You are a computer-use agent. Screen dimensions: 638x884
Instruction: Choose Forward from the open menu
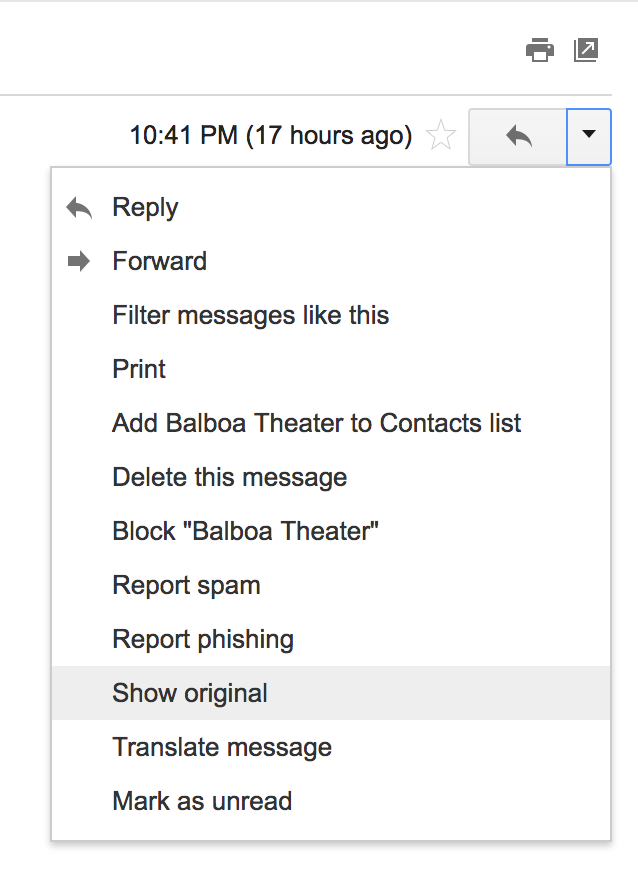(159, 261)
